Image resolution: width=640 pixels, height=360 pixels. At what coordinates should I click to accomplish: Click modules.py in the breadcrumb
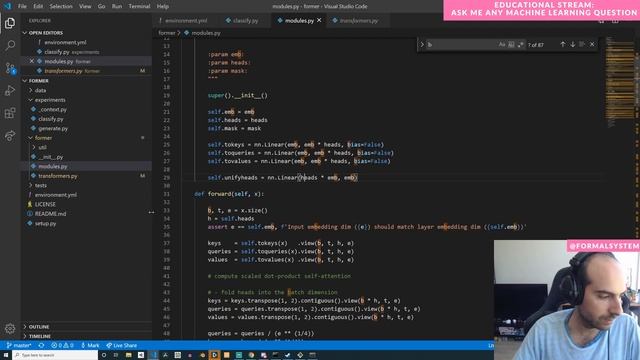[x=206, y=33]
